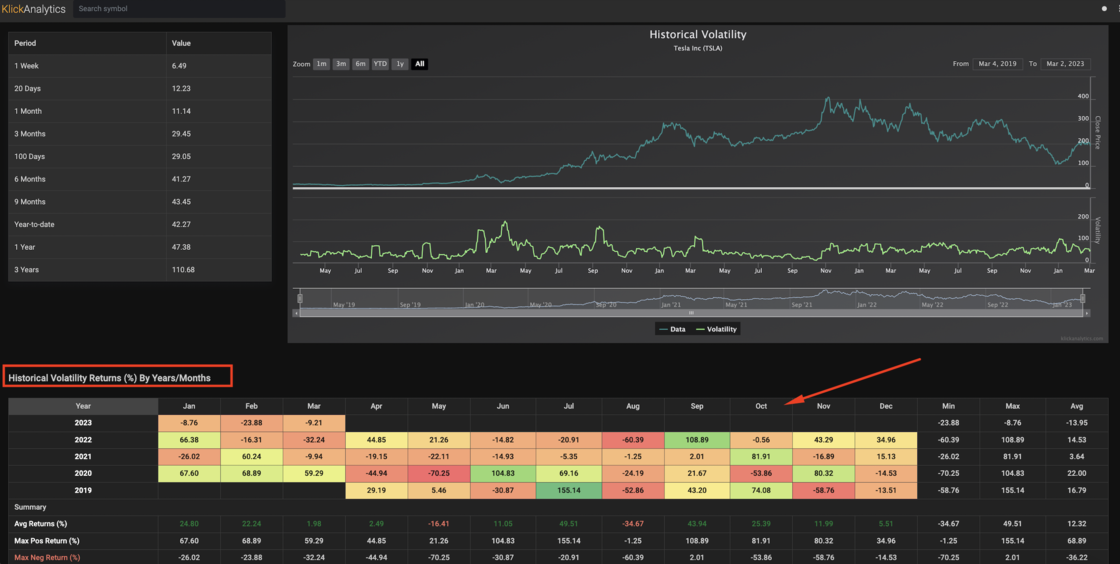Select the 2019 year row label

coord(83,490)
